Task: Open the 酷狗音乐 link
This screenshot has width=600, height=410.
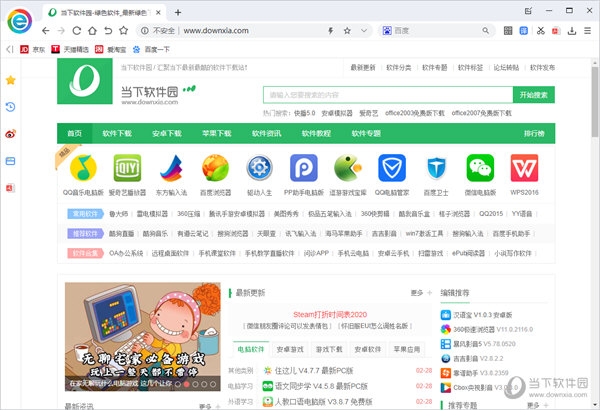Action: point(155,234)
